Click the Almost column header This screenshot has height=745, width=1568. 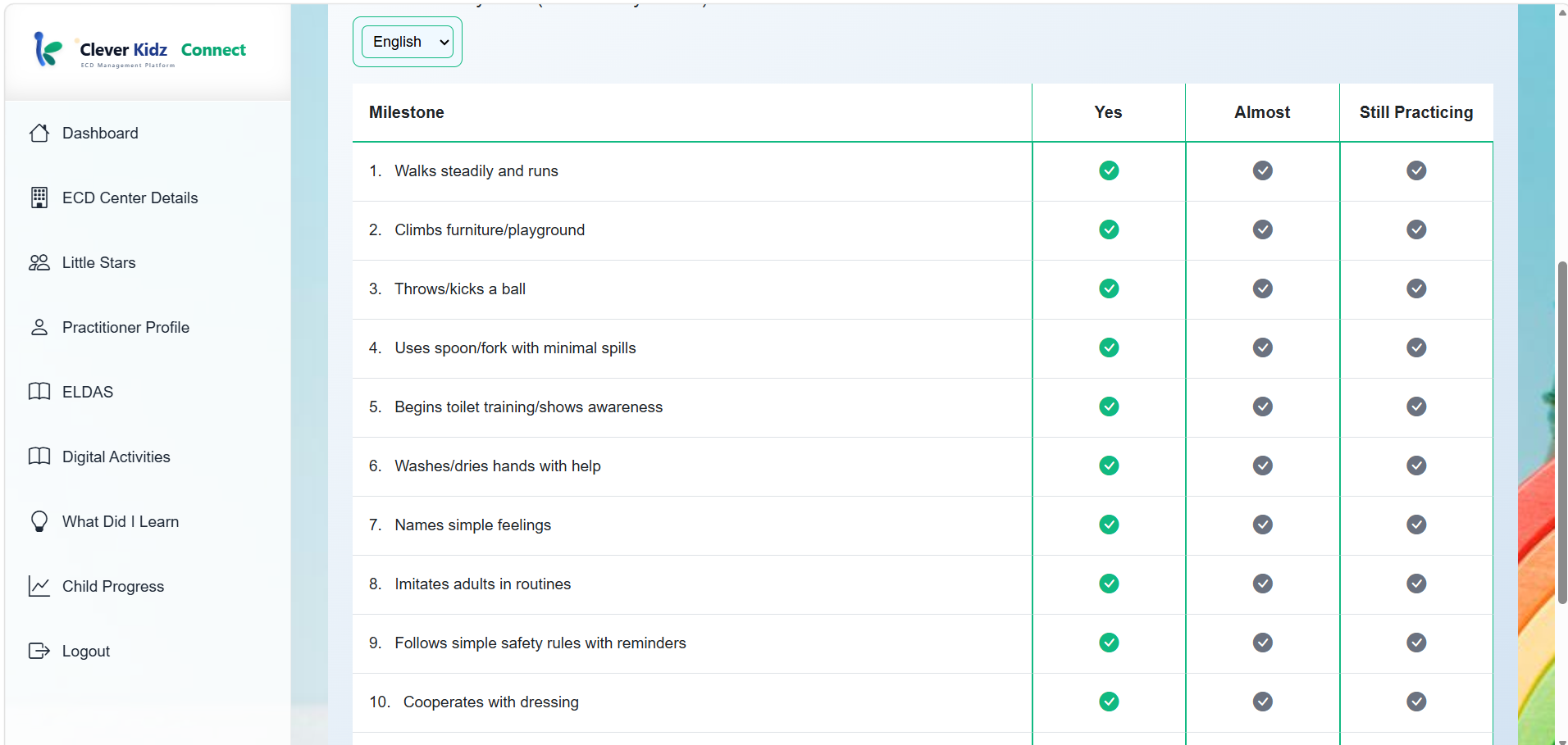click(1262, 112)
